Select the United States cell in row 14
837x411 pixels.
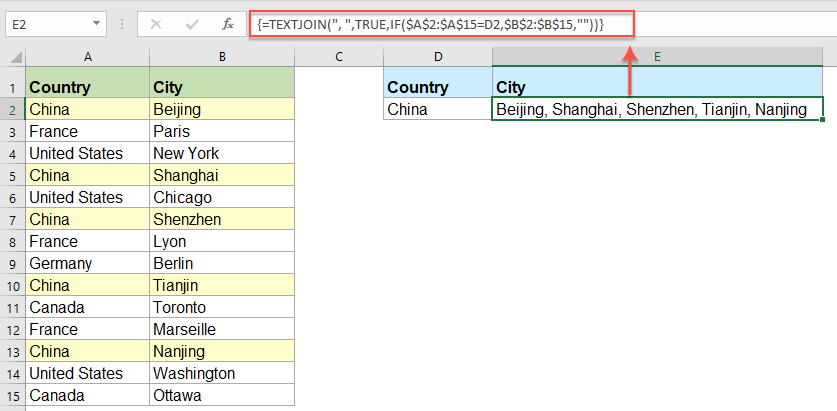point(88,373)
